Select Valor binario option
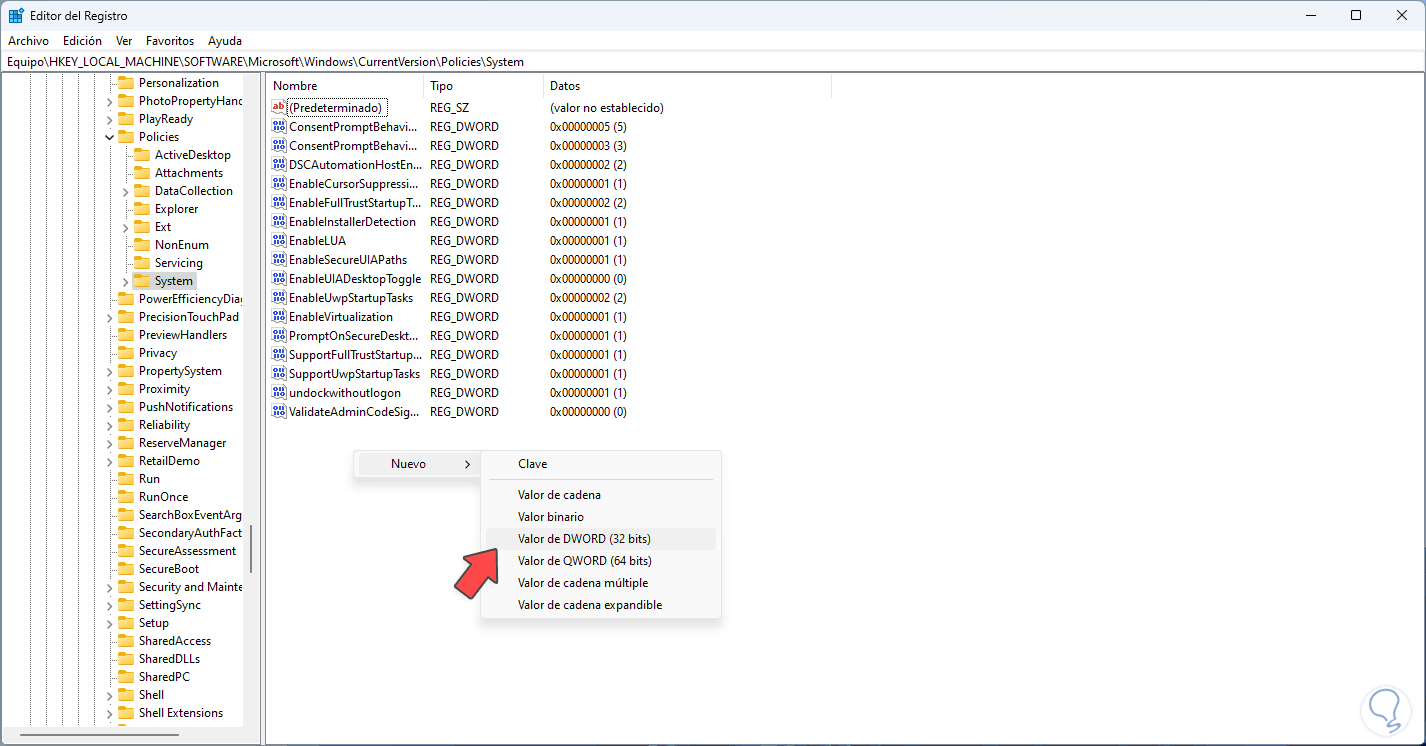Screen dimensions: 1426x746 click(x=600, y=517)
